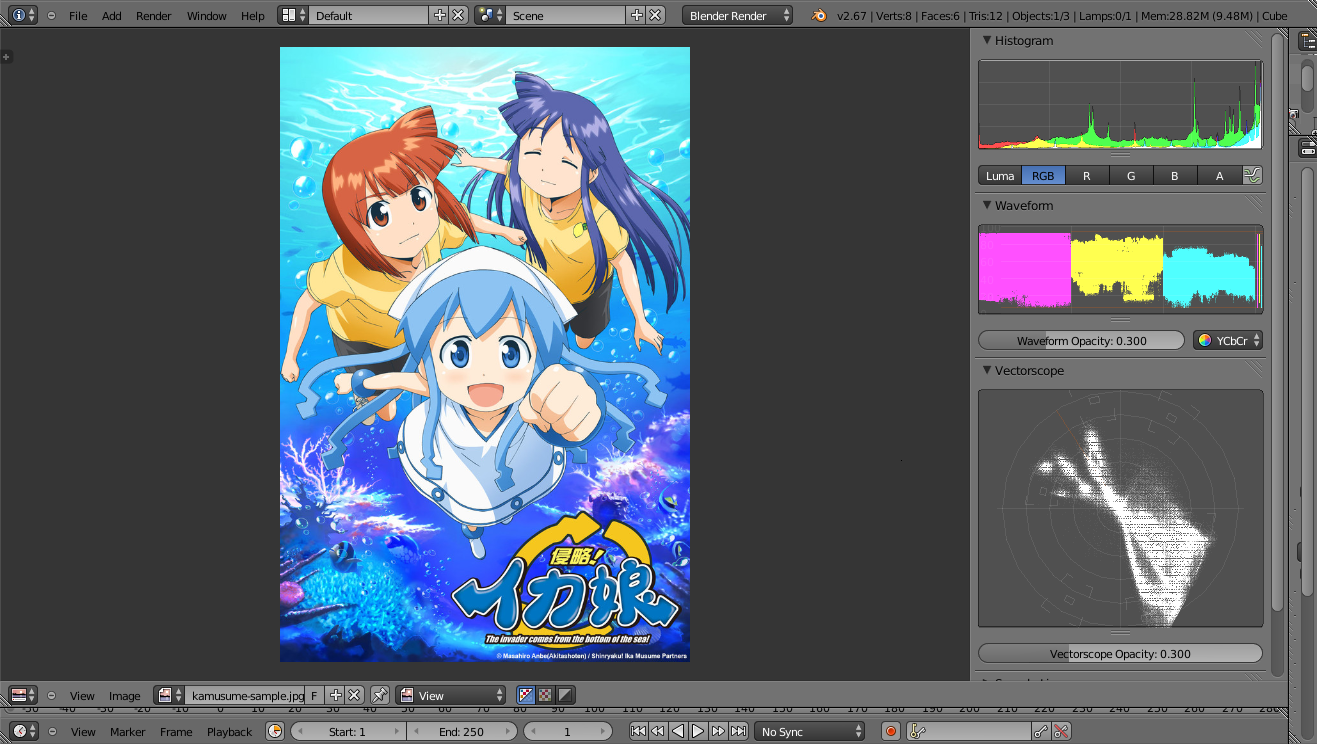Open the image editor View menu
1317x744 pixels.
tap(82, 696)
